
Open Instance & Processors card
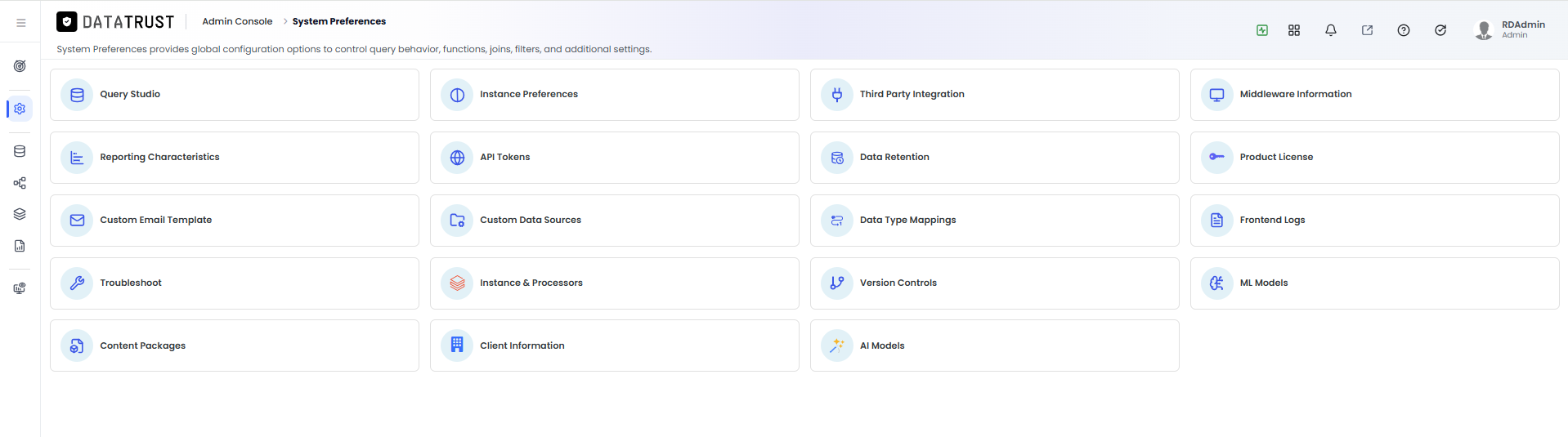coord(615,283)
